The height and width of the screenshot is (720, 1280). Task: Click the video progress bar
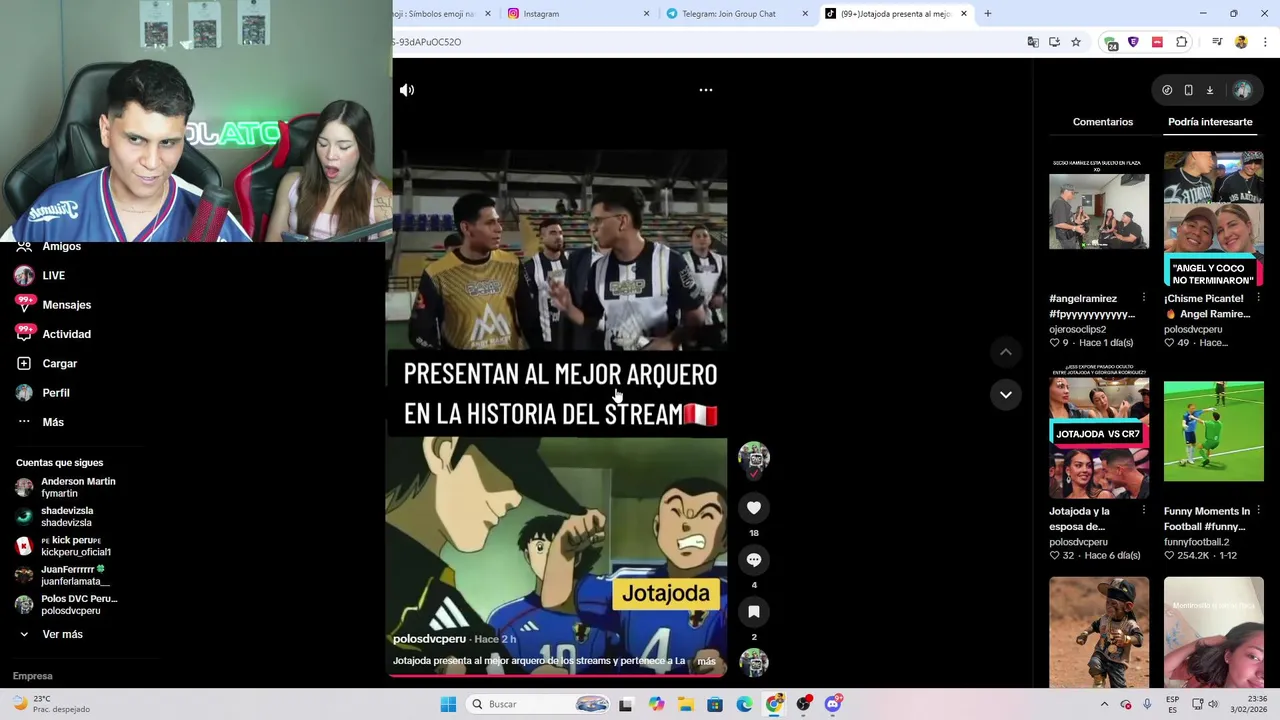point(556,676)
